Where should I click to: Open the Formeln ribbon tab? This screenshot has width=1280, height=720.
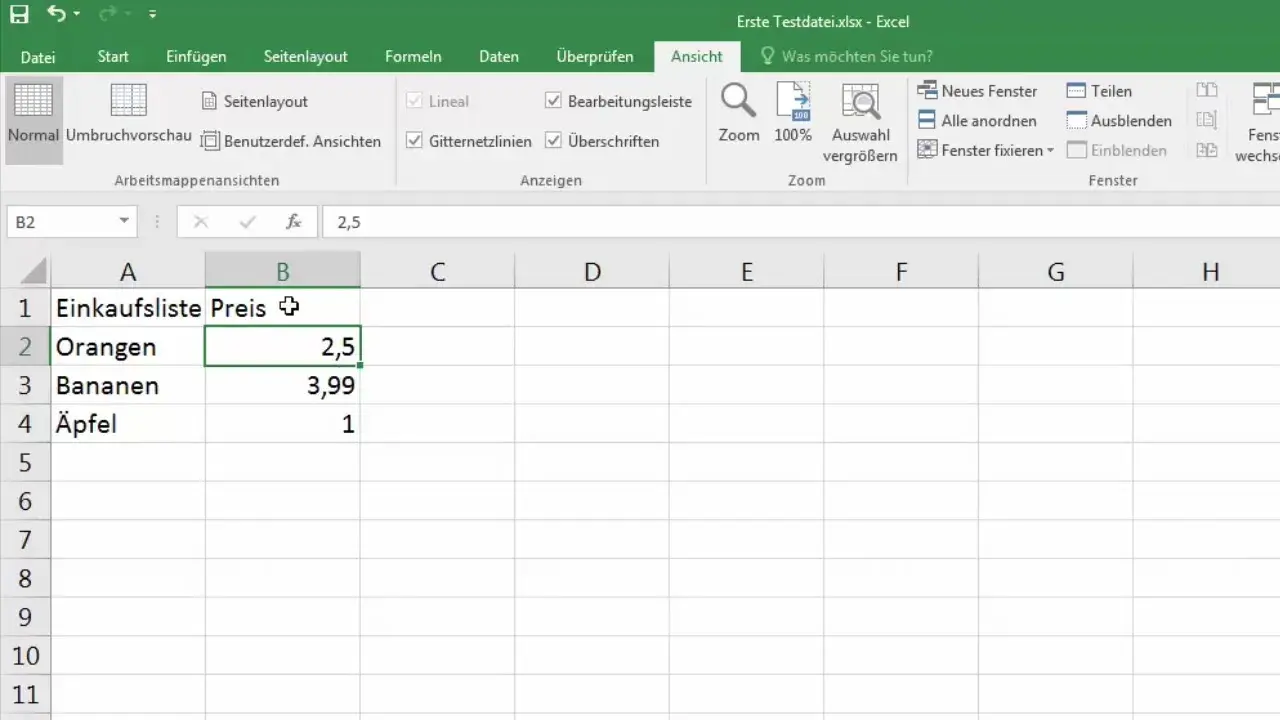click(x=413, y=57)
